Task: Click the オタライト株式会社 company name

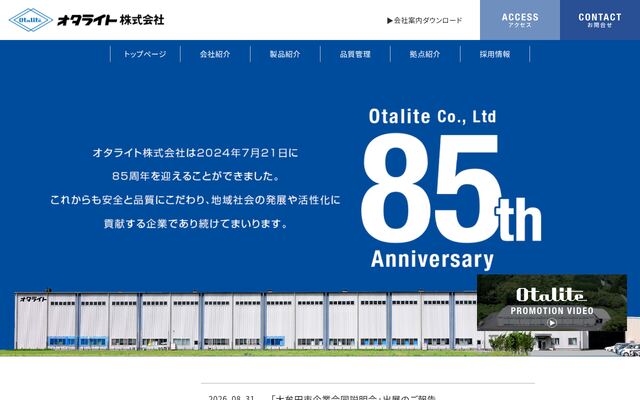Action: pos(111,20)
